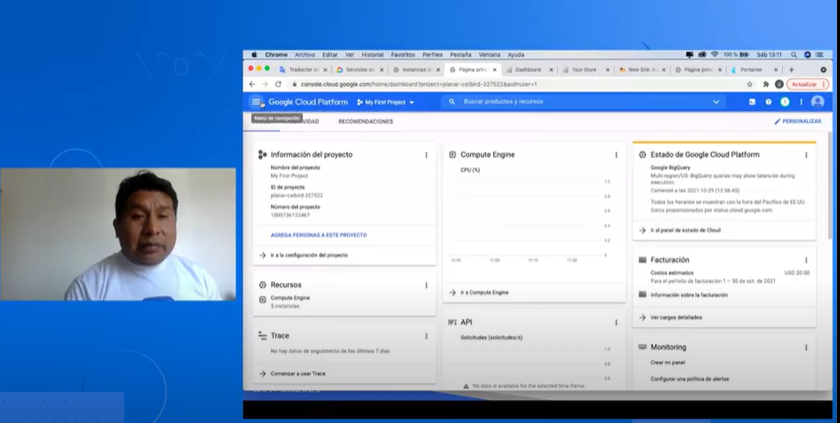Click the pencil icon beside Personalizar
Viewport: 840px width, 423px height.
click(777, 122)
